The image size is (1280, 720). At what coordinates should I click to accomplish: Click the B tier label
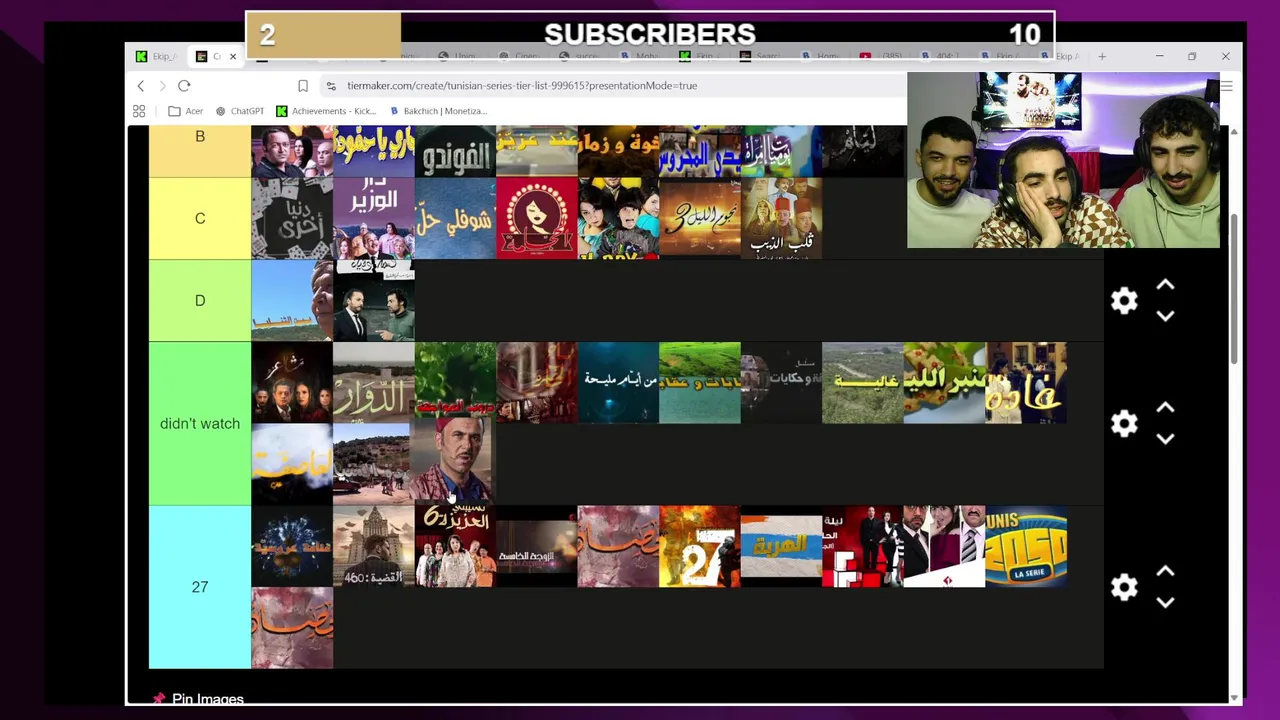(200, 151)
